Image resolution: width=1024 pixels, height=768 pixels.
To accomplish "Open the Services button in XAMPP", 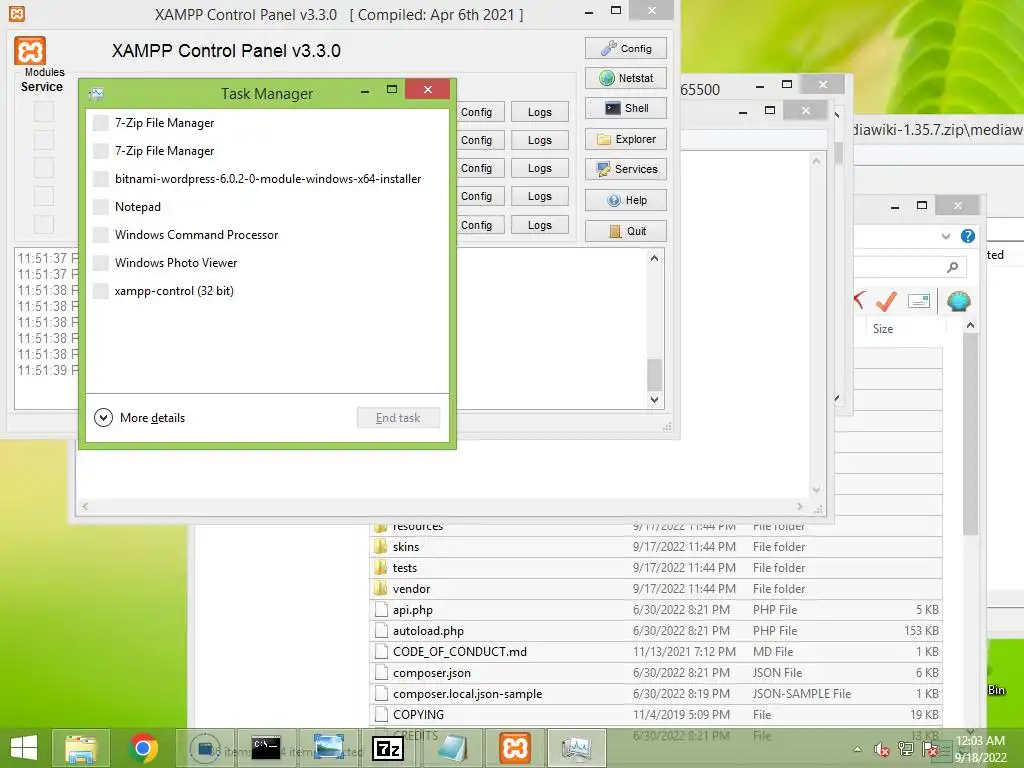I will (626, 169).
